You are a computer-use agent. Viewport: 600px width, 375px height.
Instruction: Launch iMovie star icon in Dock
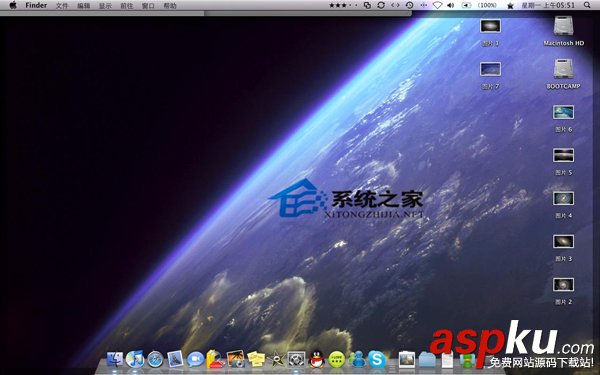pyautogui.click(x=276, y=360)
